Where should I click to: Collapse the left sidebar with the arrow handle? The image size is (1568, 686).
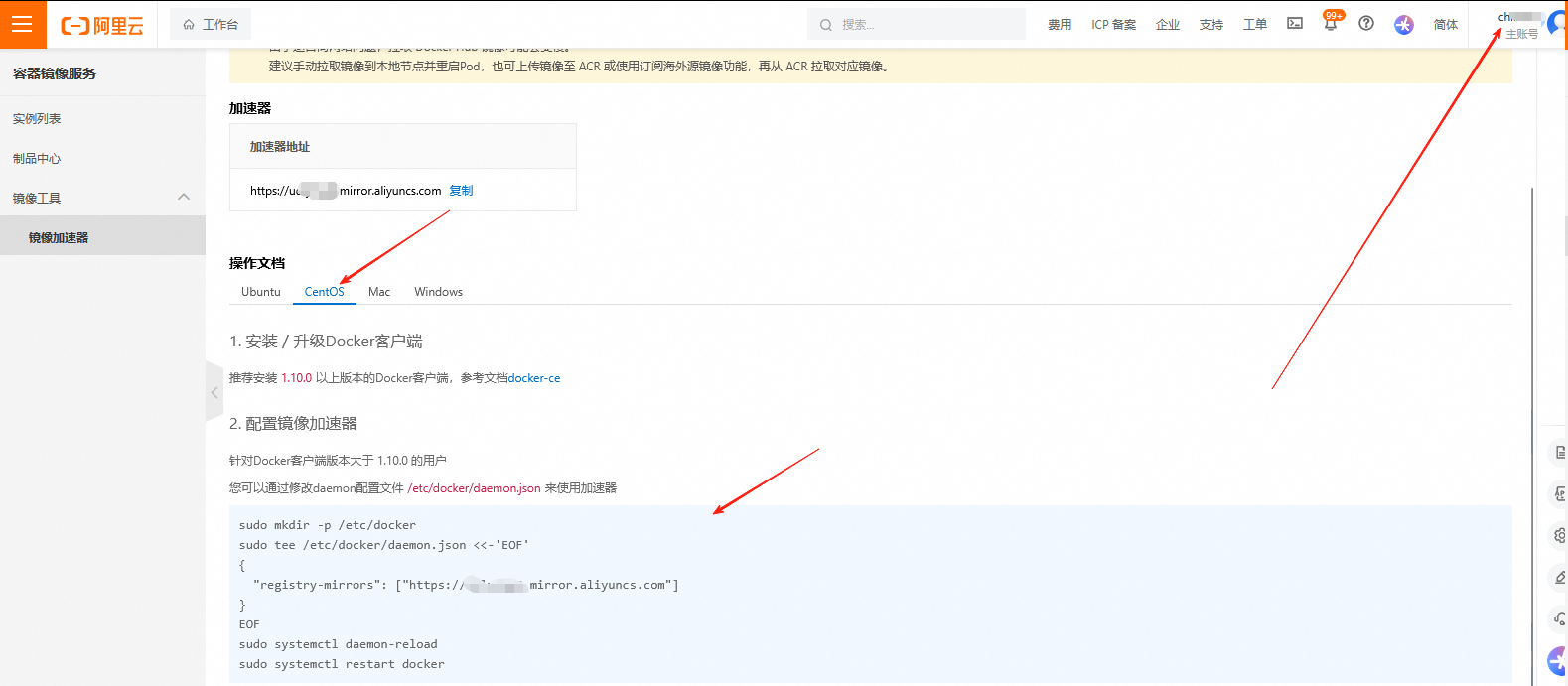click(214, 392)
